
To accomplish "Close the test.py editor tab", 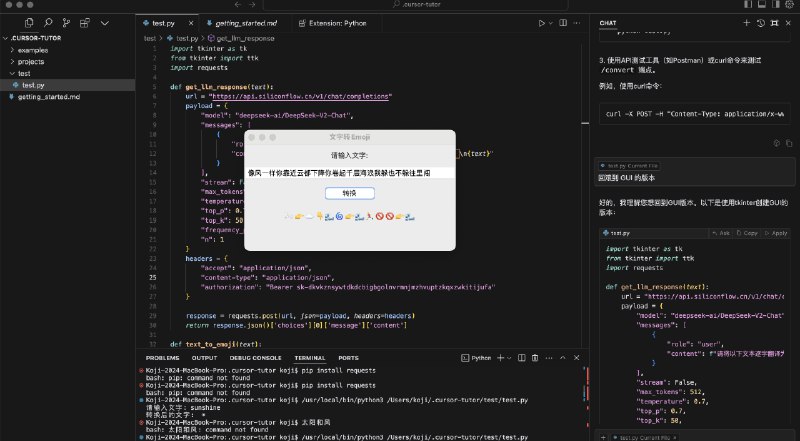I will 191,23.
